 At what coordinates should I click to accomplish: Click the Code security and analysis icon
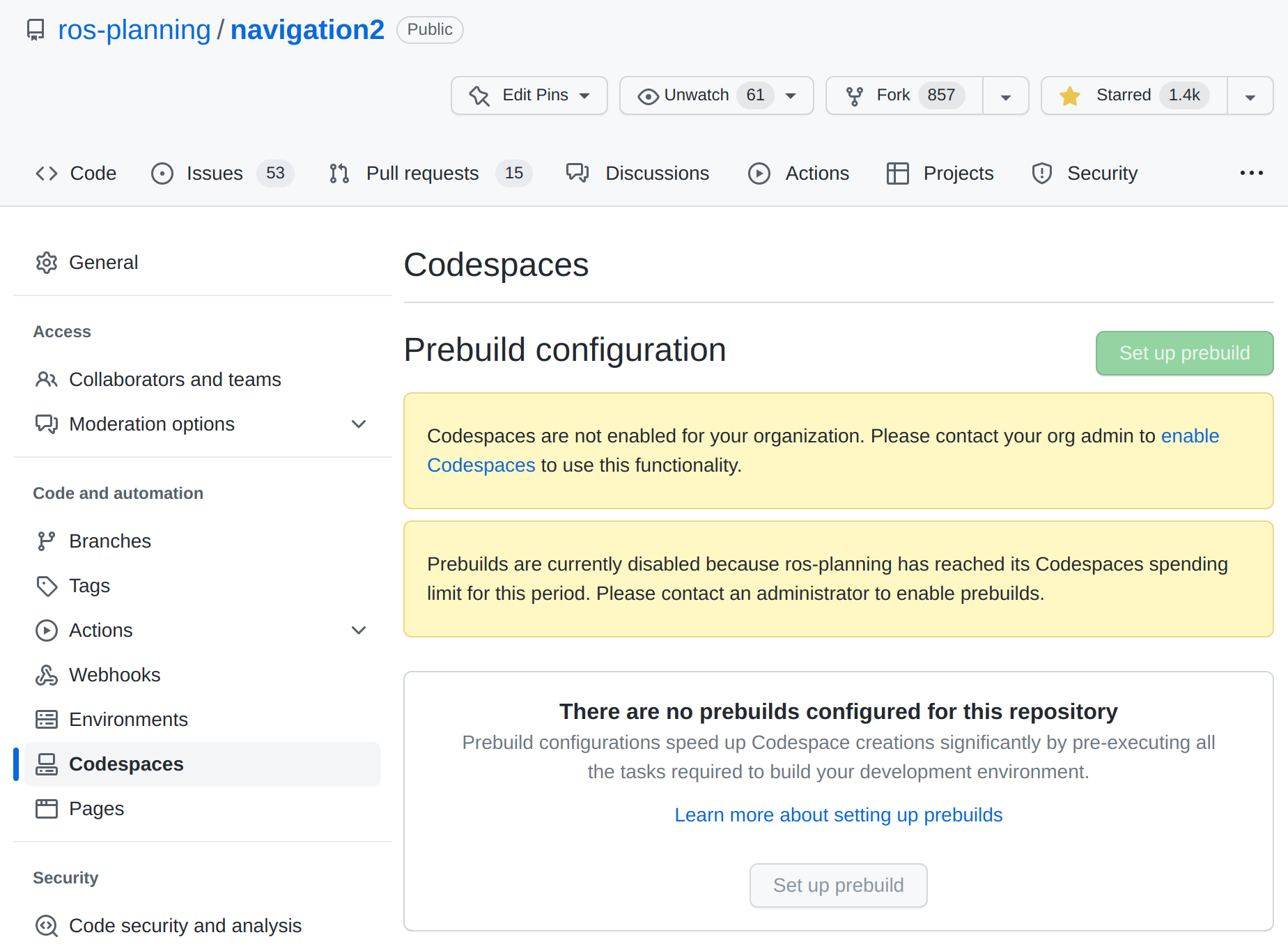coord(46,926)
